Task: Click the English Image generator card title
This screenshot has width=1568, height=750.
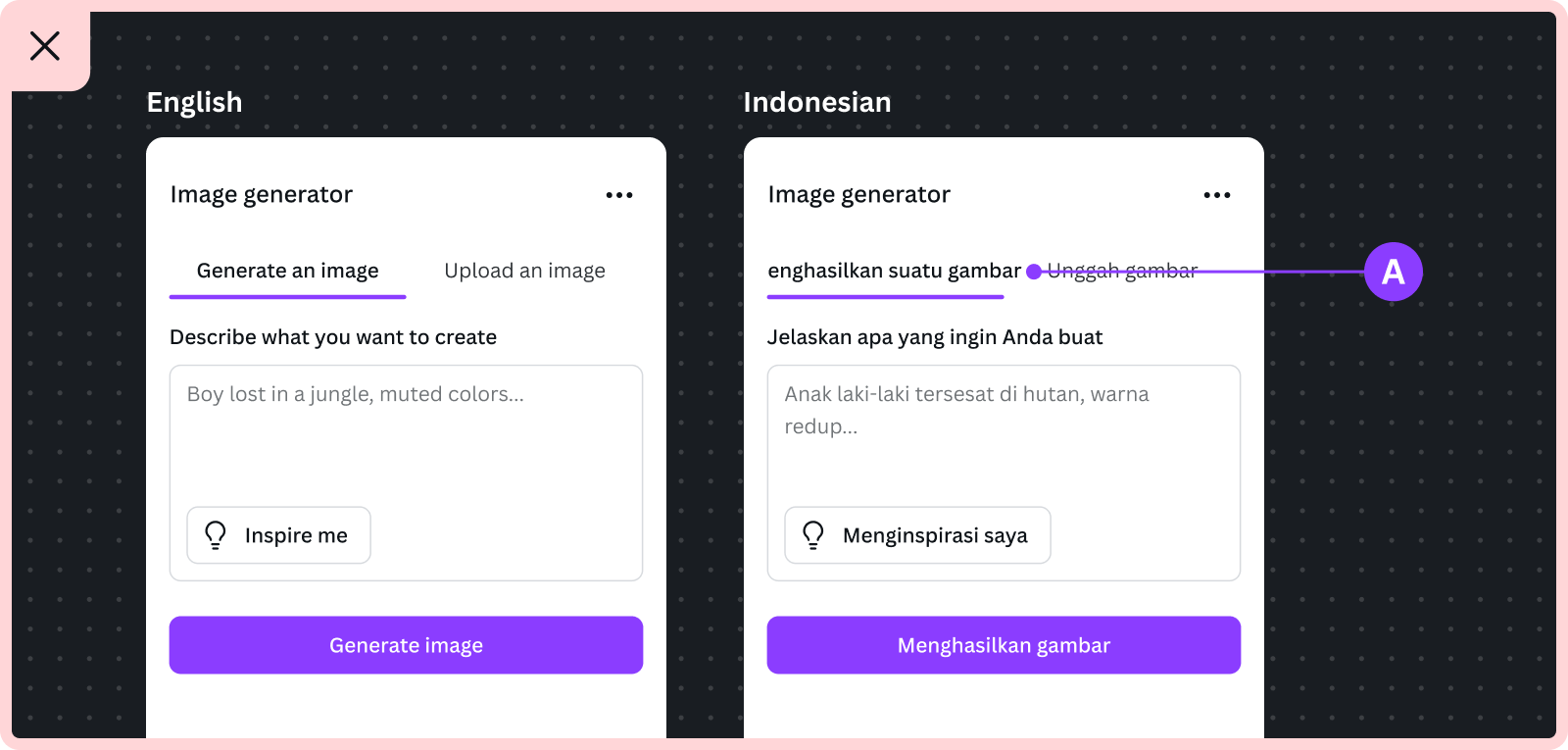Action: [x=261, y=195]
